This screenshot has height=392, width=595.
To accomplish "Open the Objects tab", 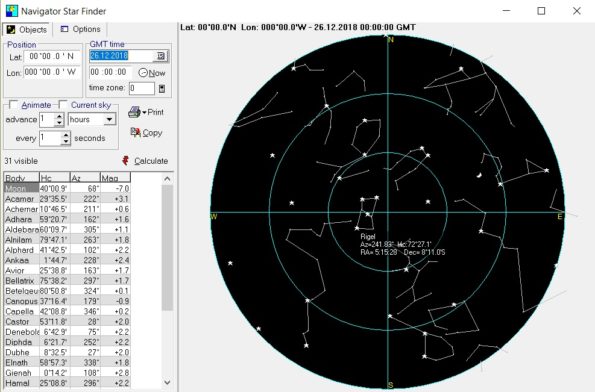I will [x=27, y=30].
